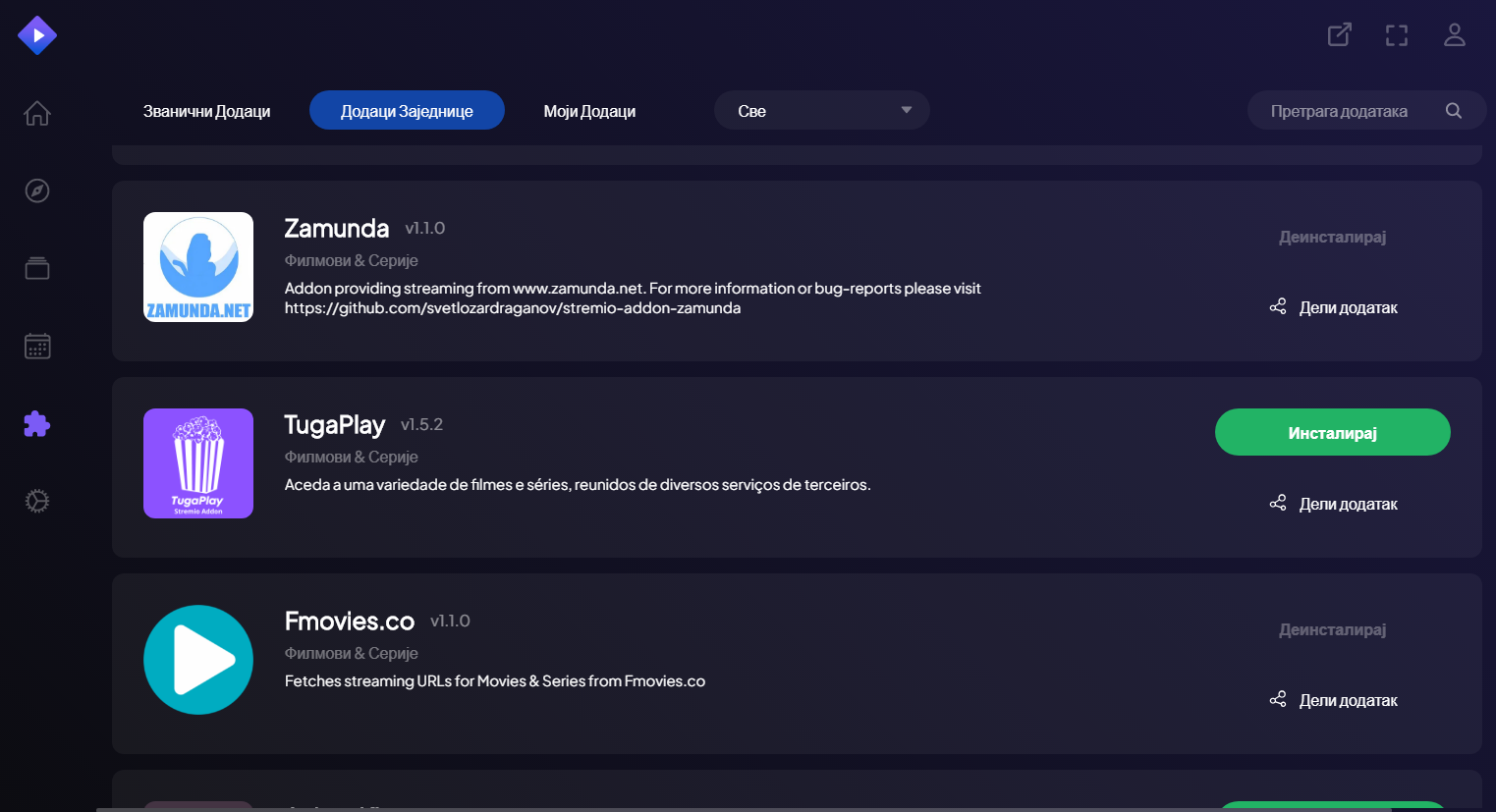The height and width of the screenshot is (812, 1496).
Task: Click share icon in Zamunda row
Action: (1278, 306)
